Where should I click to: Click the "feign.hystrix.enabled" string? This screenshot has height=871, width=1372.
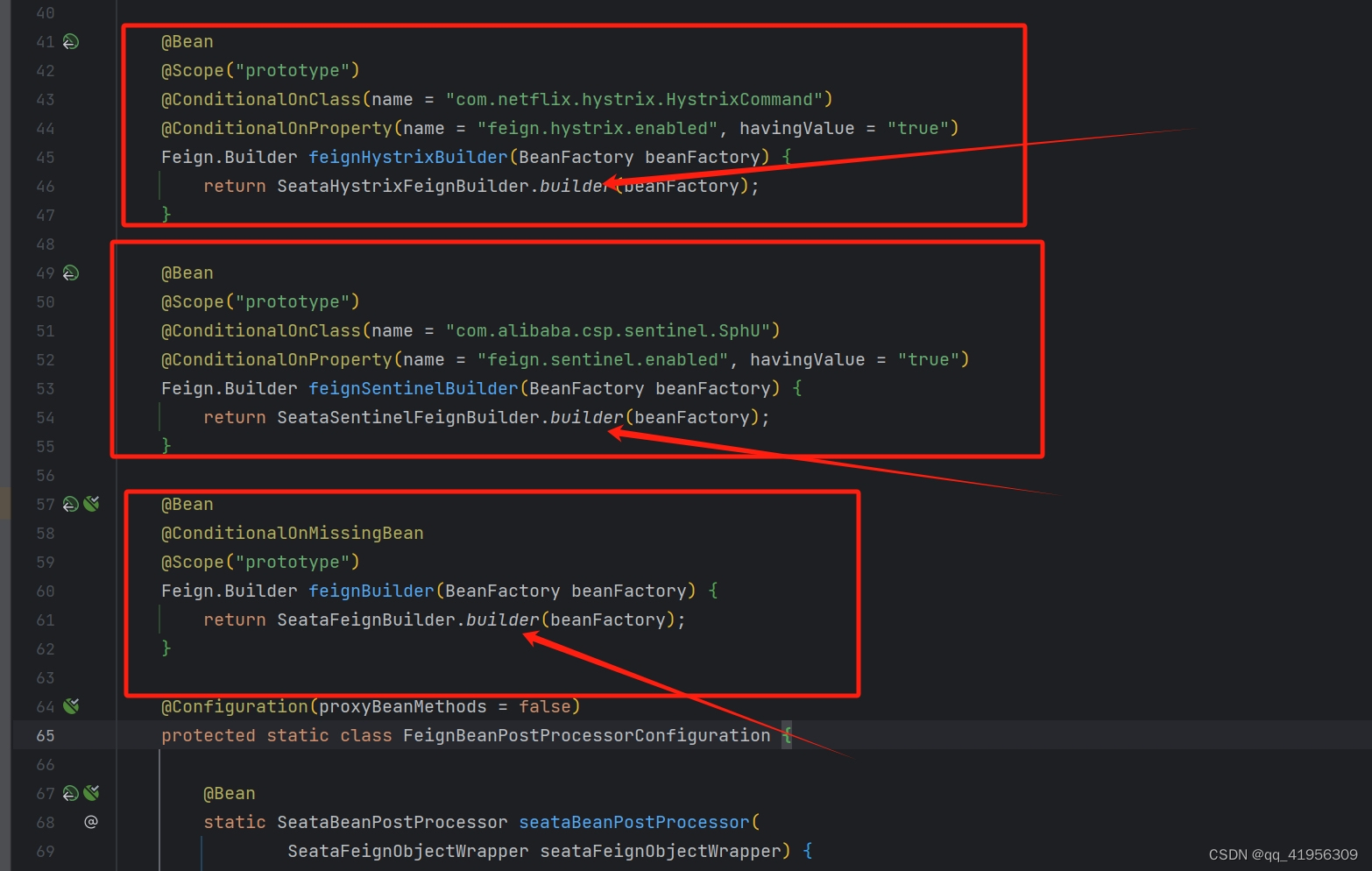598,128
